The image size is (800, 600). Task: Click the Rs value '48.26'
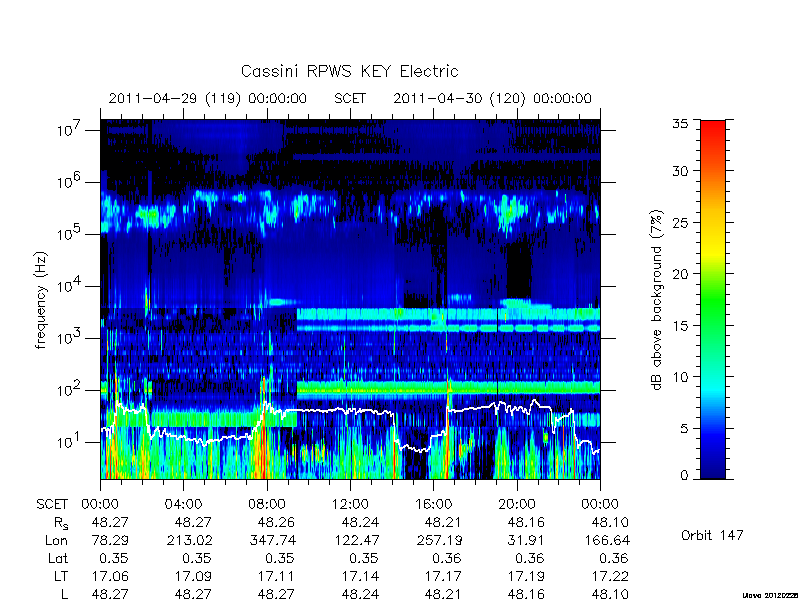click(276, 522)
